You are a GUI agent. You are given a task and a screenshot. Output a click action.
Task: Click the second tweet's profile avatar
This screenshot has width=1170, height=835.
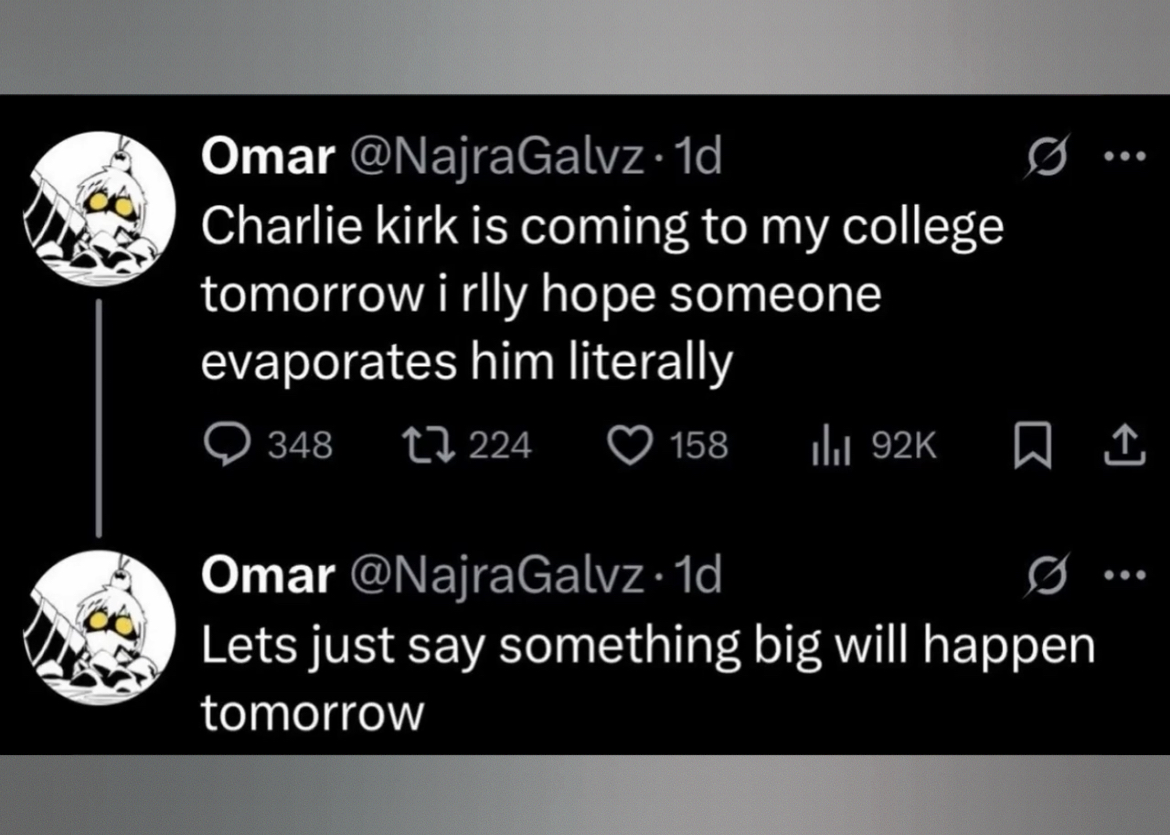98,628
